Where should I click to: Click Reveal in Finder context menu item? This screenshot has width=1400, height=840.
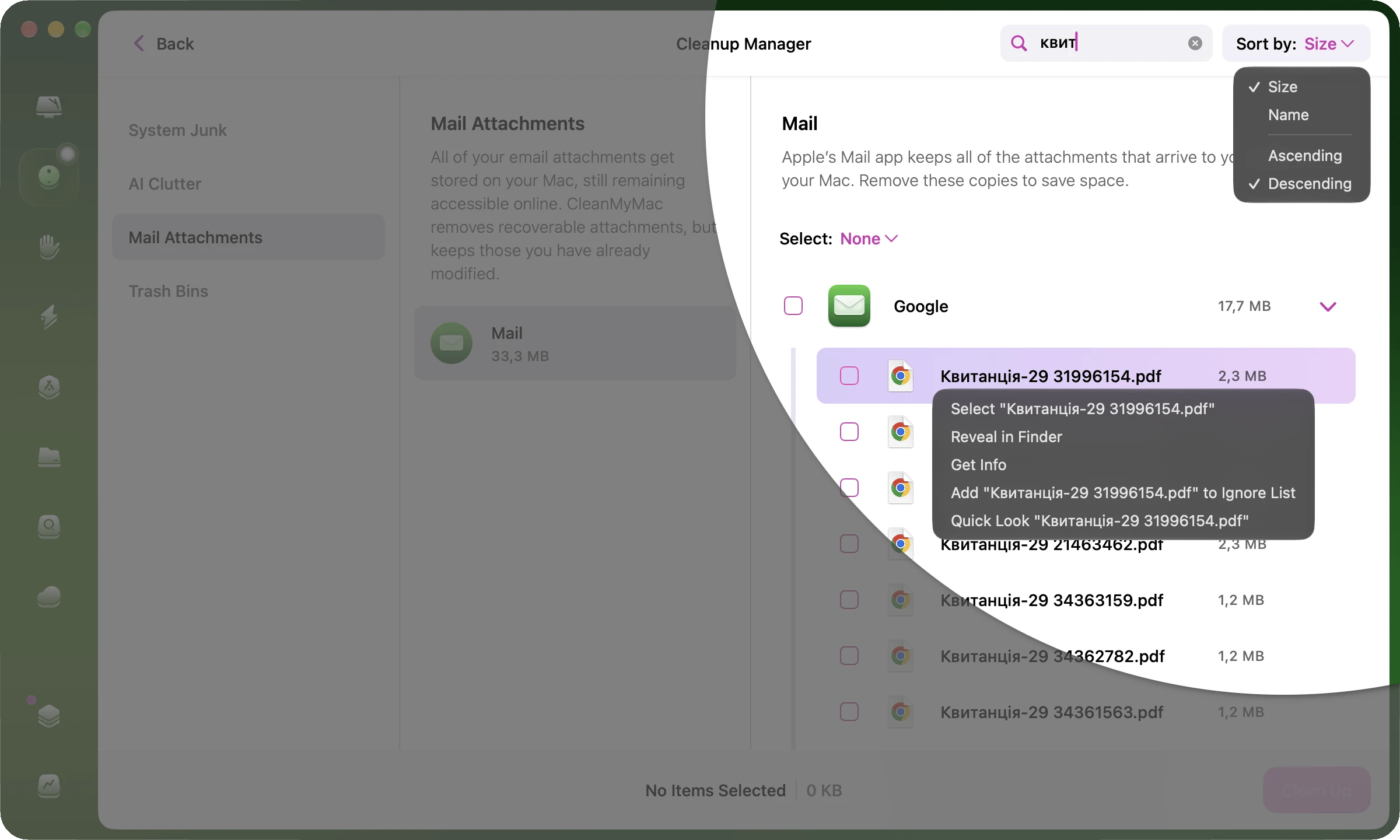pyautogui.click(x=1123, y=437)
